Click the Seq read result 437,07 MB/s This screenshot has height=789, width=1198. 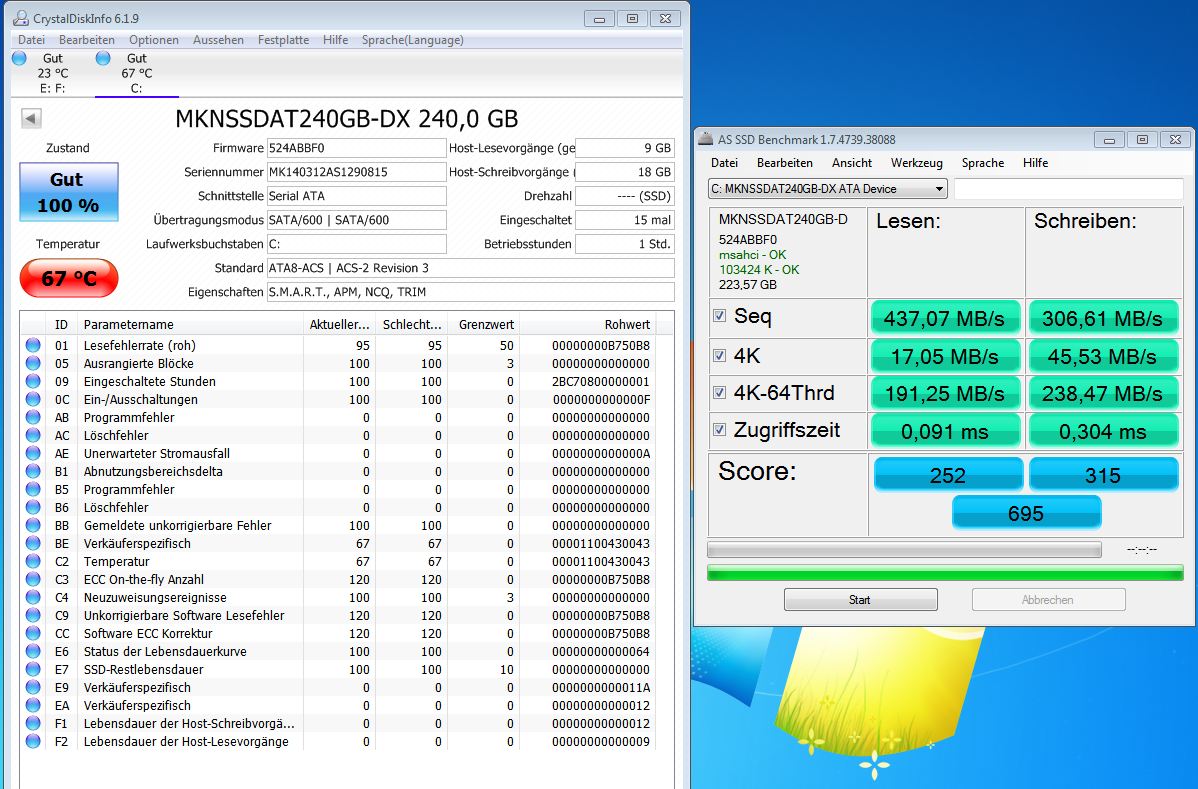click(x=944, y=318)
